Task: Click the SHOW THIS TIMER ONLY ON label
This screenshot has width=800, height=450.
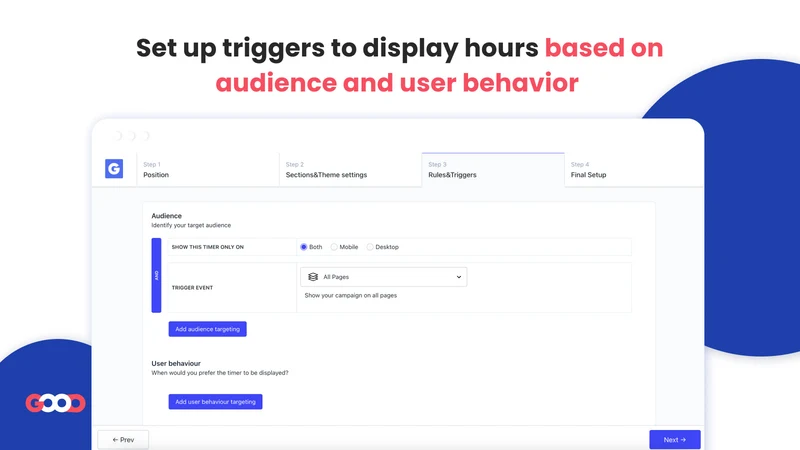Action: 208,247
